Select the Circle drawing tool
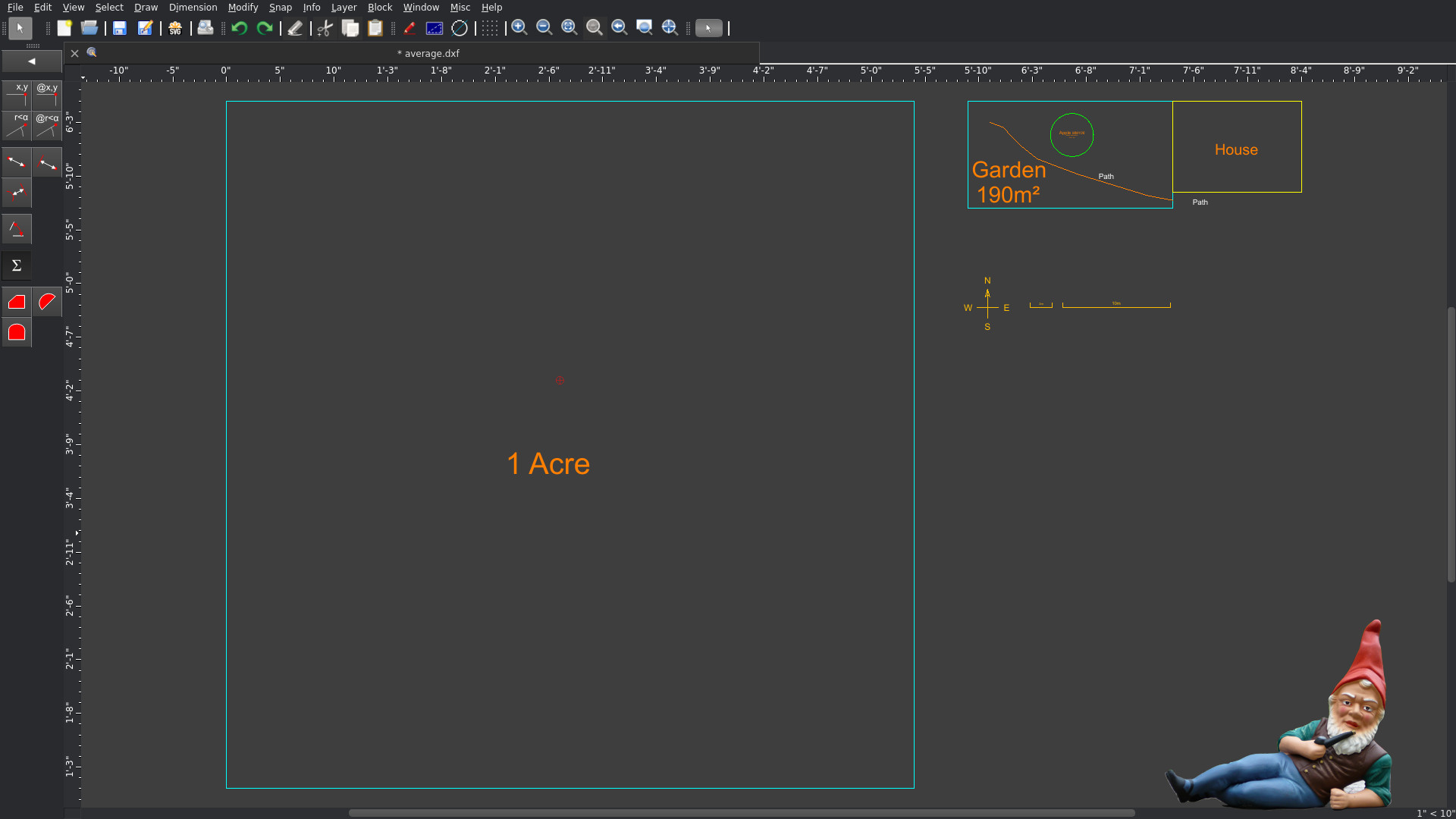 pos(460,28)
